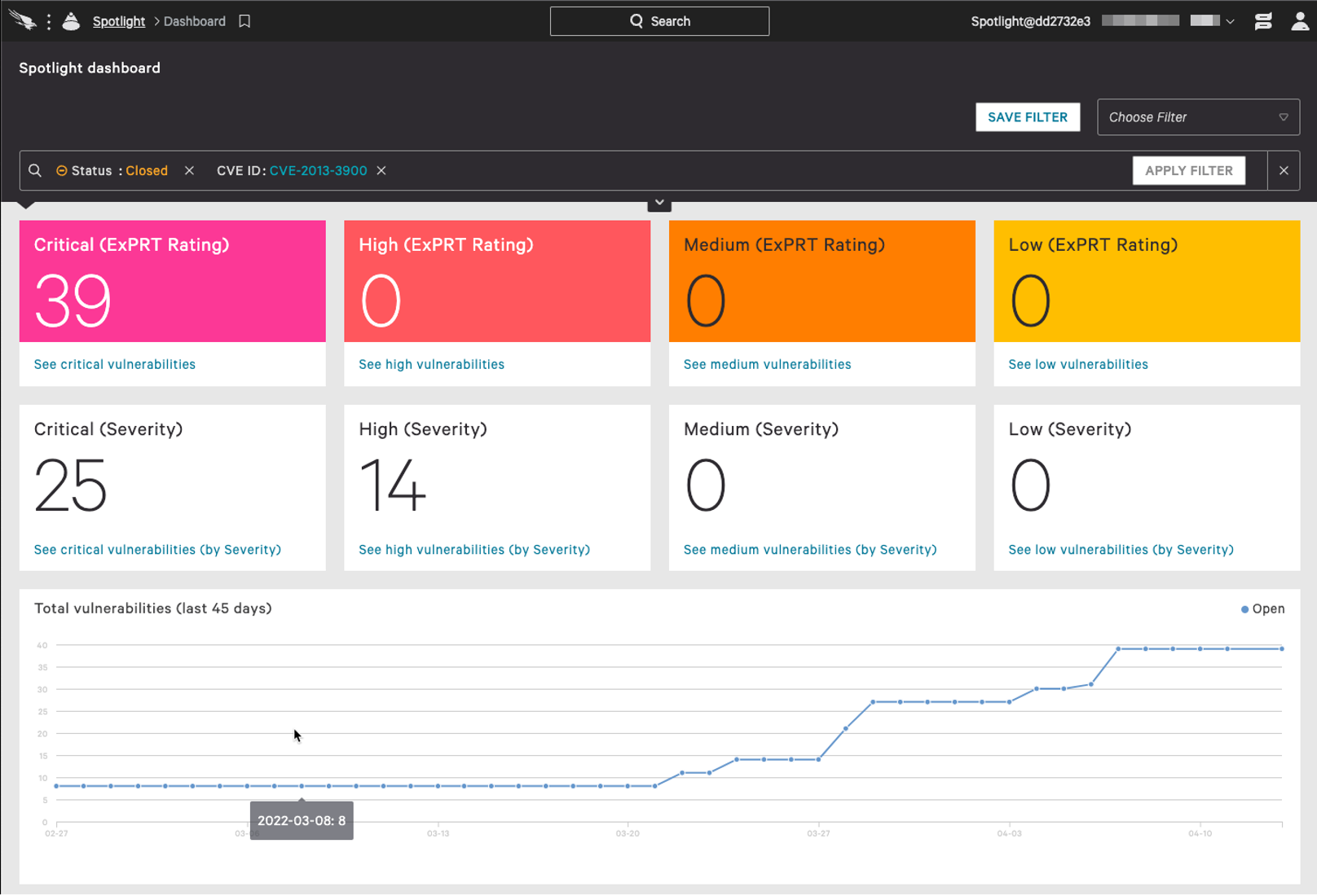The image size is (1317, 896).
Task: Collapse the filter bar using the chevron
Action: point(659,202)
